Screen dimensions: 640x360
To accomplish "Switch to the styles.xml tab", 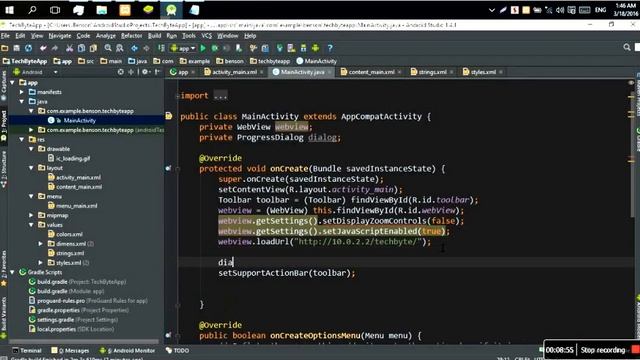I will pyautogui.click(x=483, y=72).
